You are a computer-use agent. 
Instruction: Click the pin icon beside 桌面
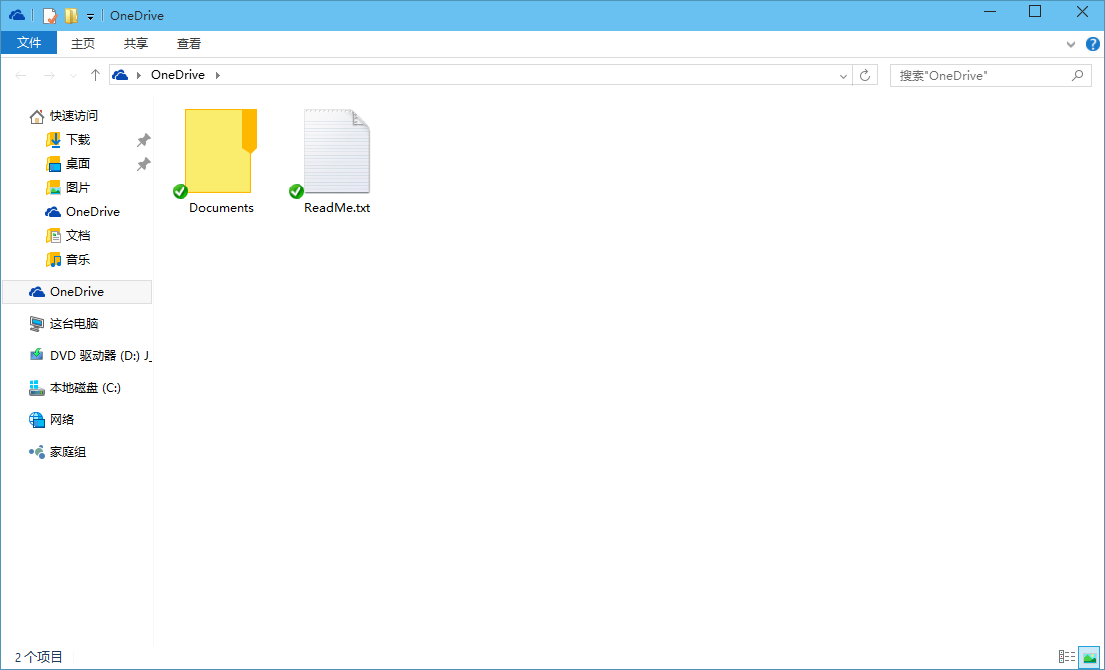(x=143, y=163)
